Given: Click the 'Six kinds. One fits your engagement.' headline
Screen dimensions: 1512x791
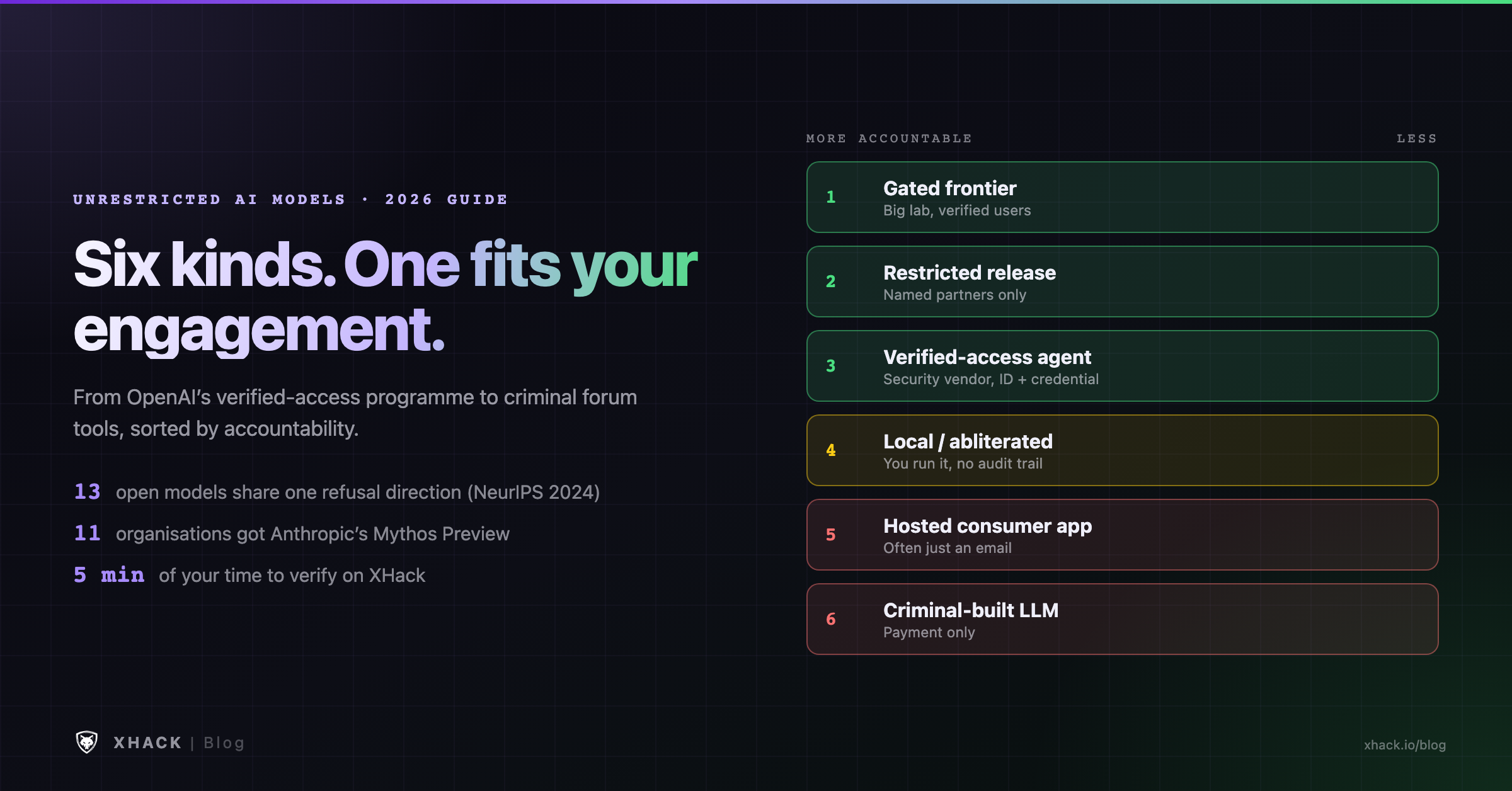Looking at the screenshot, I should (385, 297).
